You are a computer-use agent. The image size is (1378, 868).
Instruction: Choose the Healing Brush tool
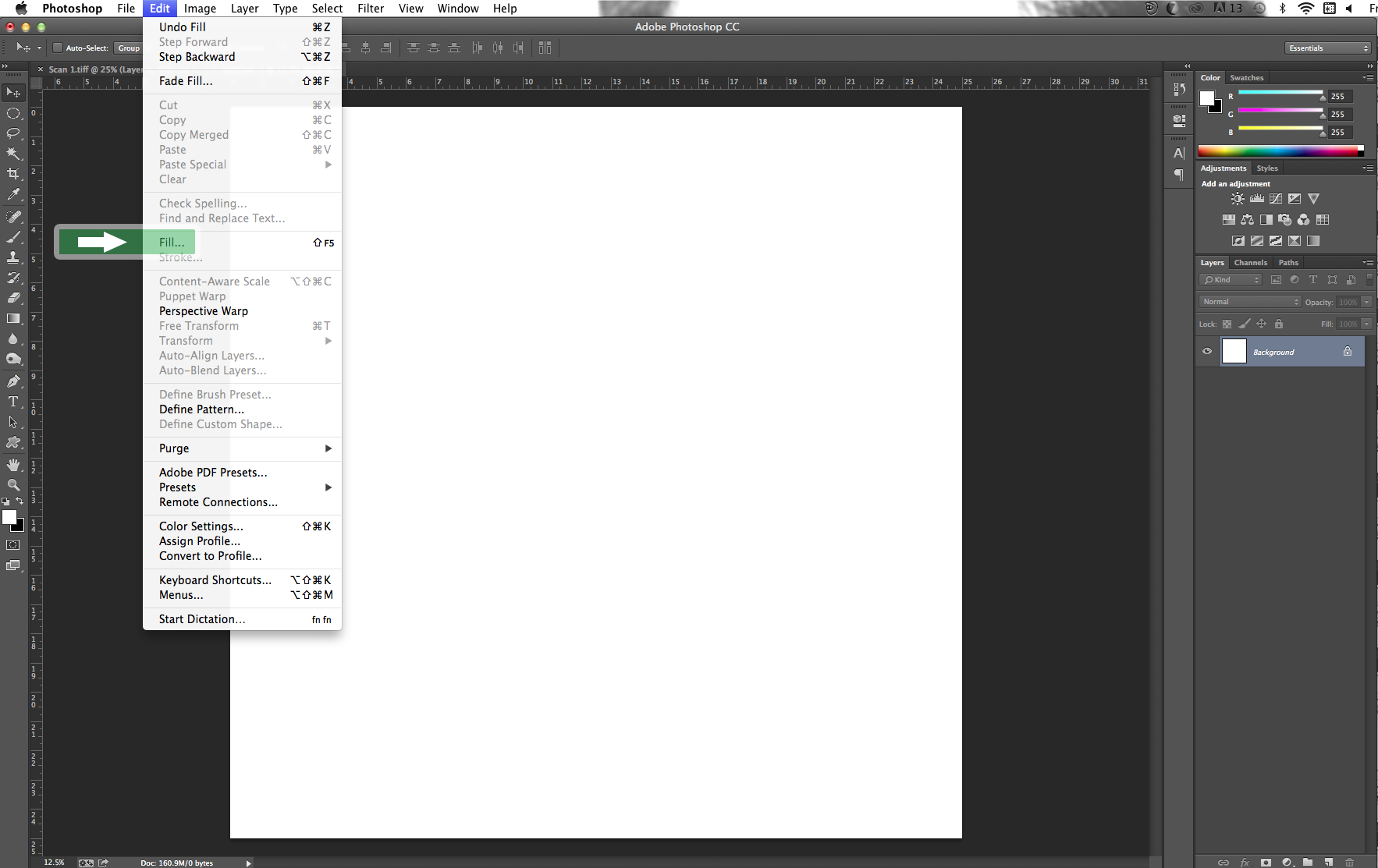[x=13, y=216]
